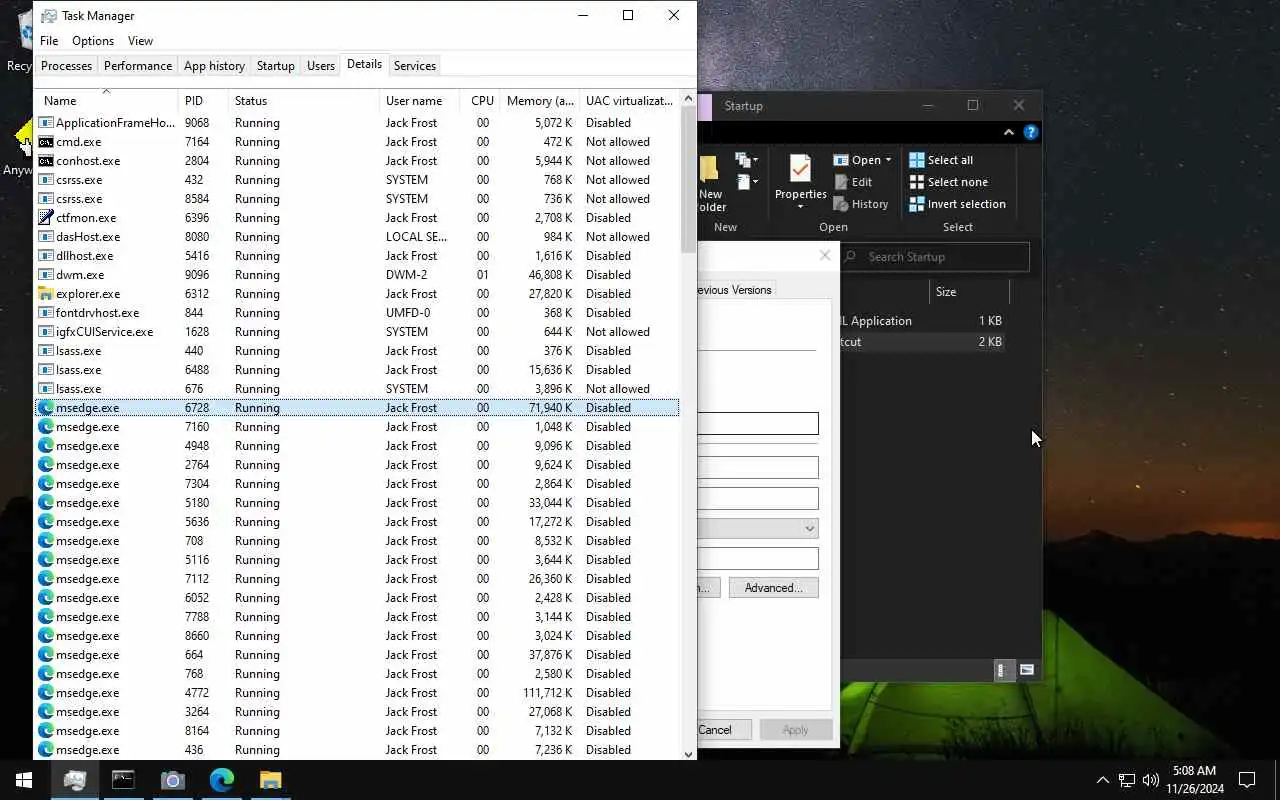Click the 46,808 K memory value of dwm.exe

[x=550, y=275]
